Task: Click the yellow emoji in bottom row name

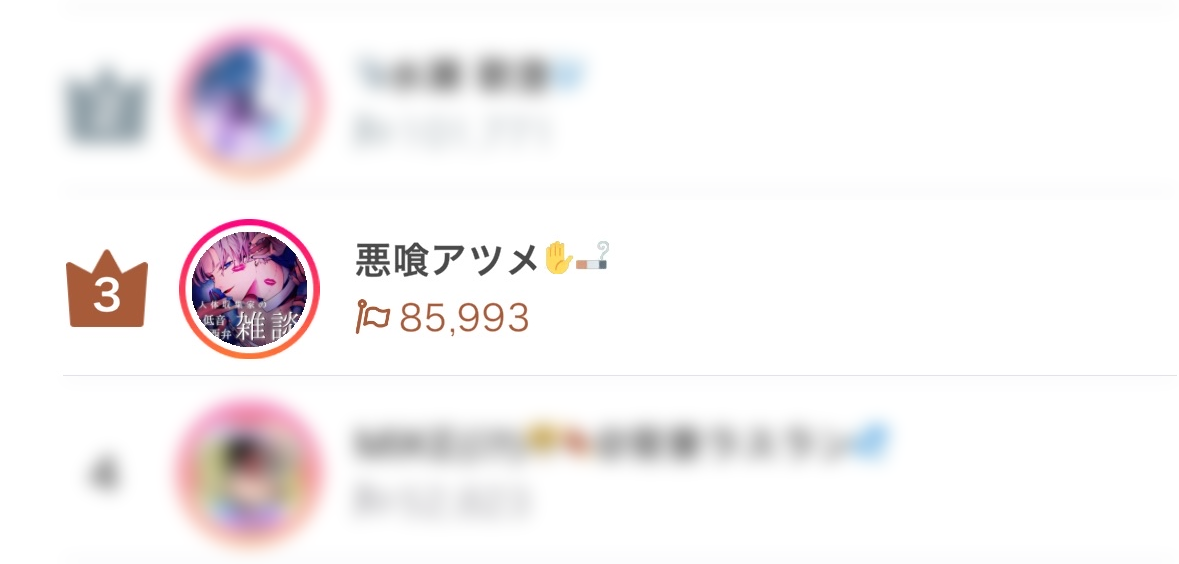Action: tap(541, 438)
